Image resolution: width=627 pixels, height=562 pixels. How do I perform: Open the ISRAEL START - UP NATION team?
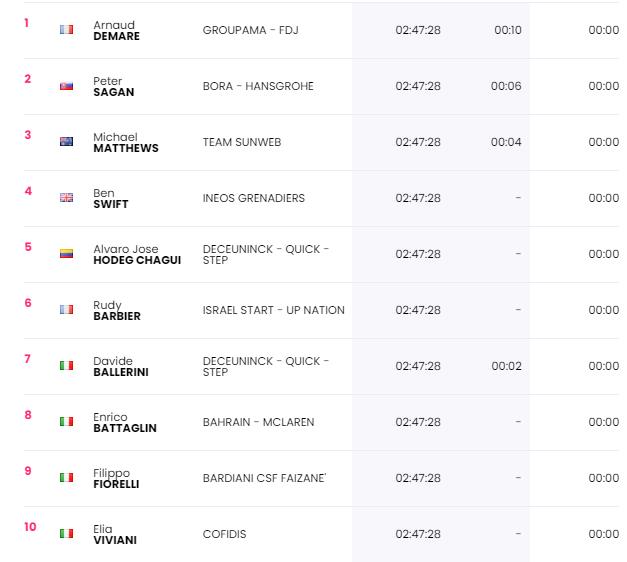tap(274, 310)
